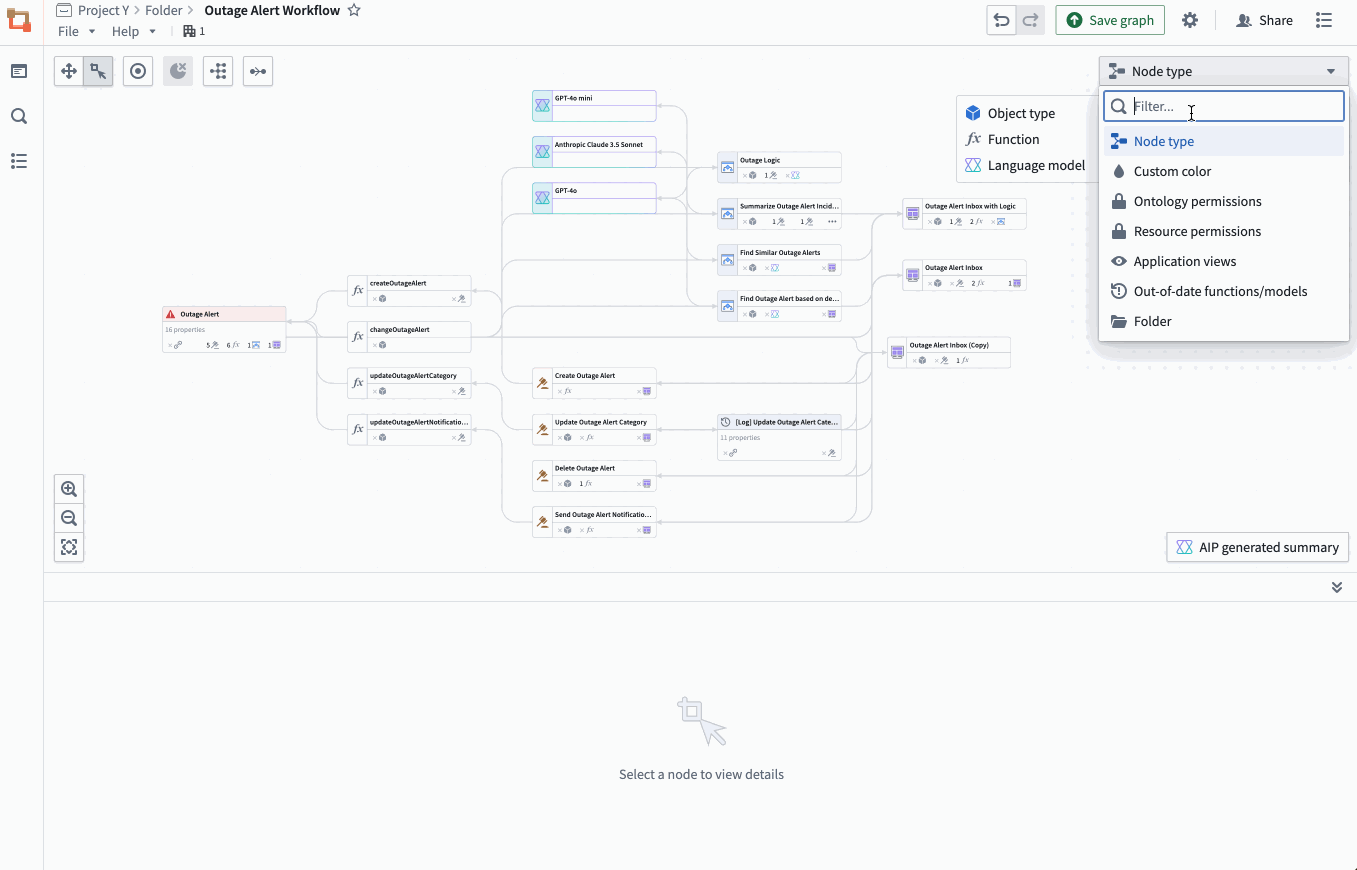This screenshot has width=1357, height=870.
Task: Open the left sidebar list icon
Action: click(19, 161)
